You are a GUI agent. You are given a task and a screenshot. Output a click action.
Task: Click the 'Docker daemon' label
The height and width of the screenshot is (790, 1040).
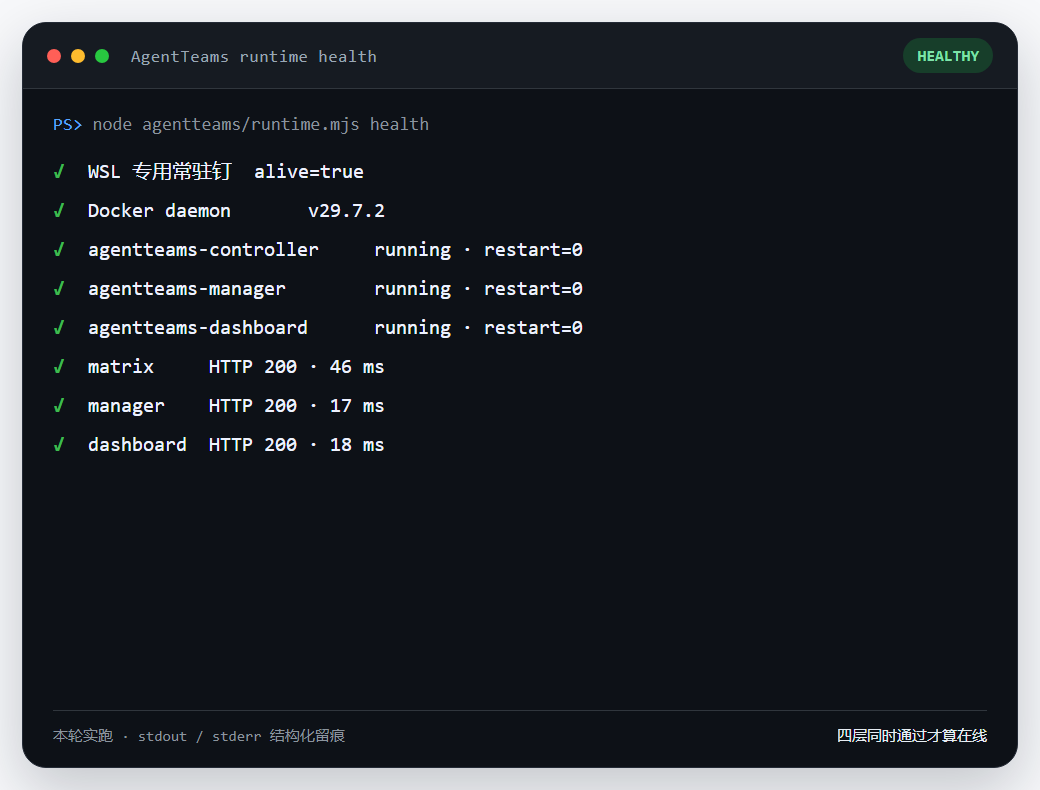click(159, 211)
